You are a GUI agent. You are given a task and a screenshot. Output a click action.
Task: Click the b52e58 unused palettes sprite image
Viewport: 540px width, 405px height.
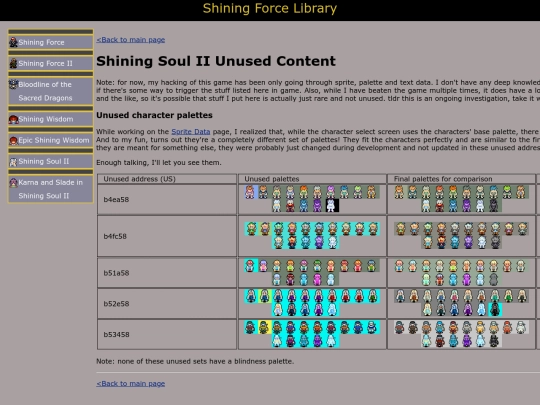pyautogui.click(x=312, y=303)
